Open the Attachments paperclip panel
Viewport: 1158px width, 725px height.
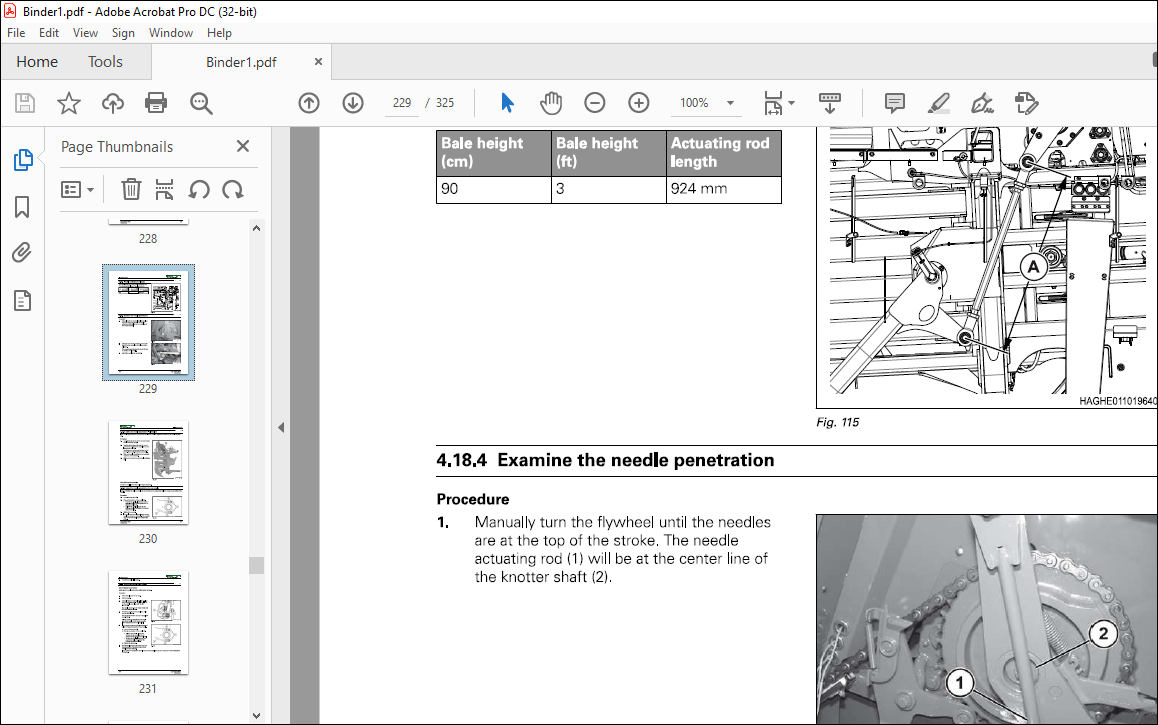point(22,253)
